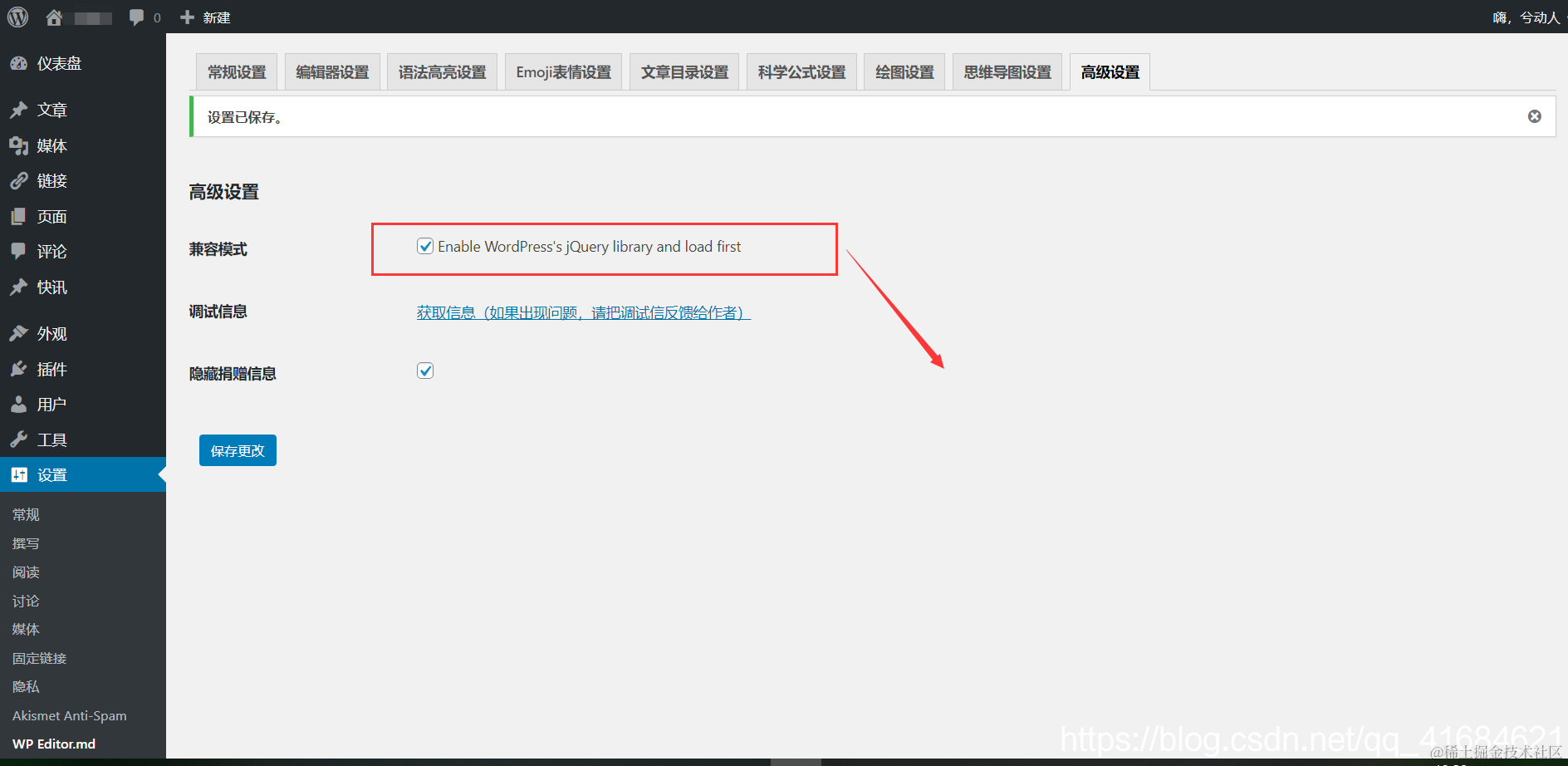Switch to 绘图设置 tab
The width and height of the screenshot is (1568, 766).
point(904,72)
